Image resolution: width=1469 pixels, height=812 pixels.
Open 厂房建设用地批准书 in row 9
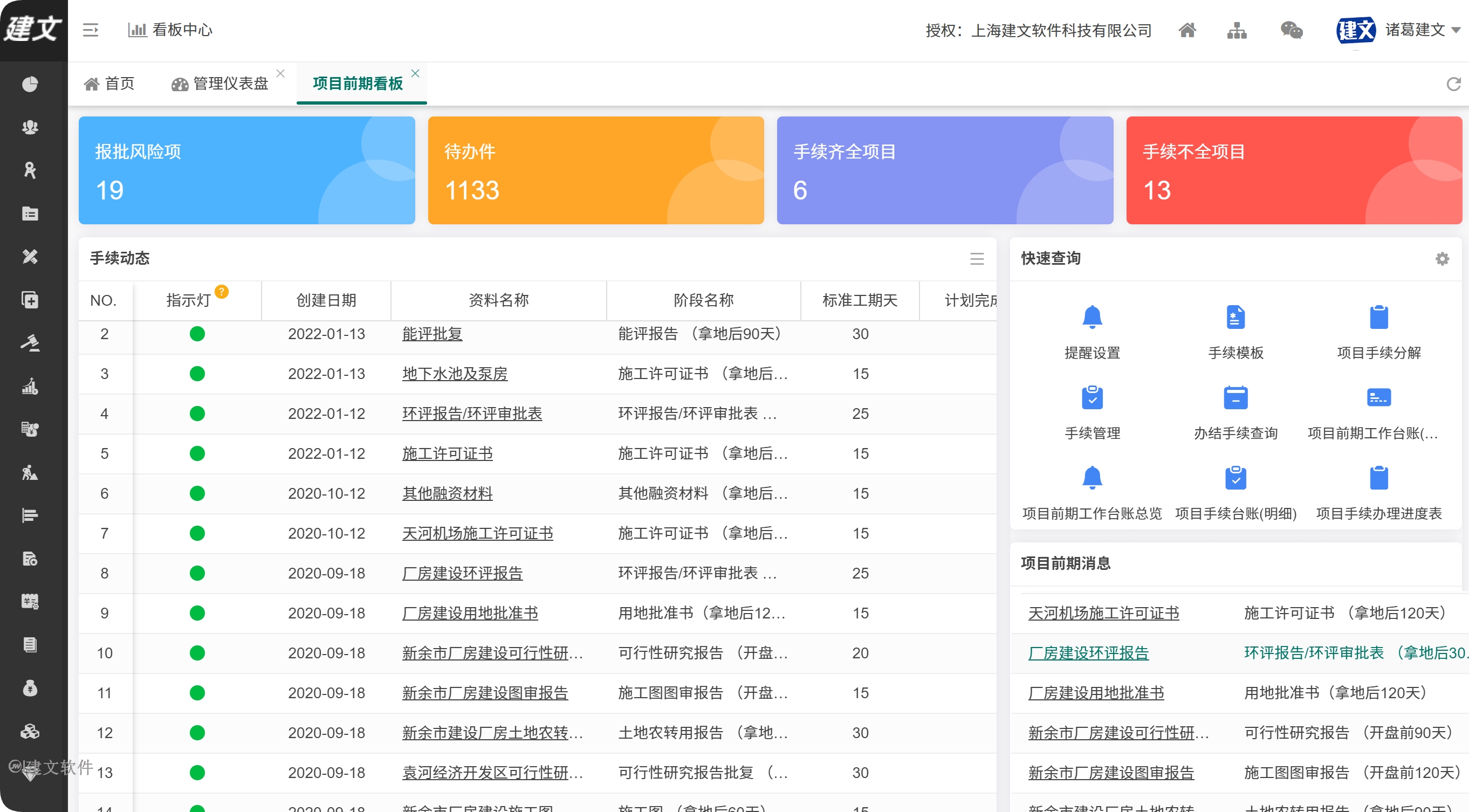pos(470,614)
